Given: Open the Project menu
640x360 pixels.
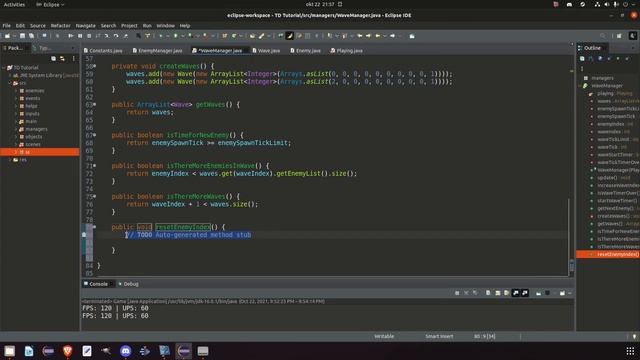Looking at the screenshot, I should pyautogui.click(x=129, y=25).
